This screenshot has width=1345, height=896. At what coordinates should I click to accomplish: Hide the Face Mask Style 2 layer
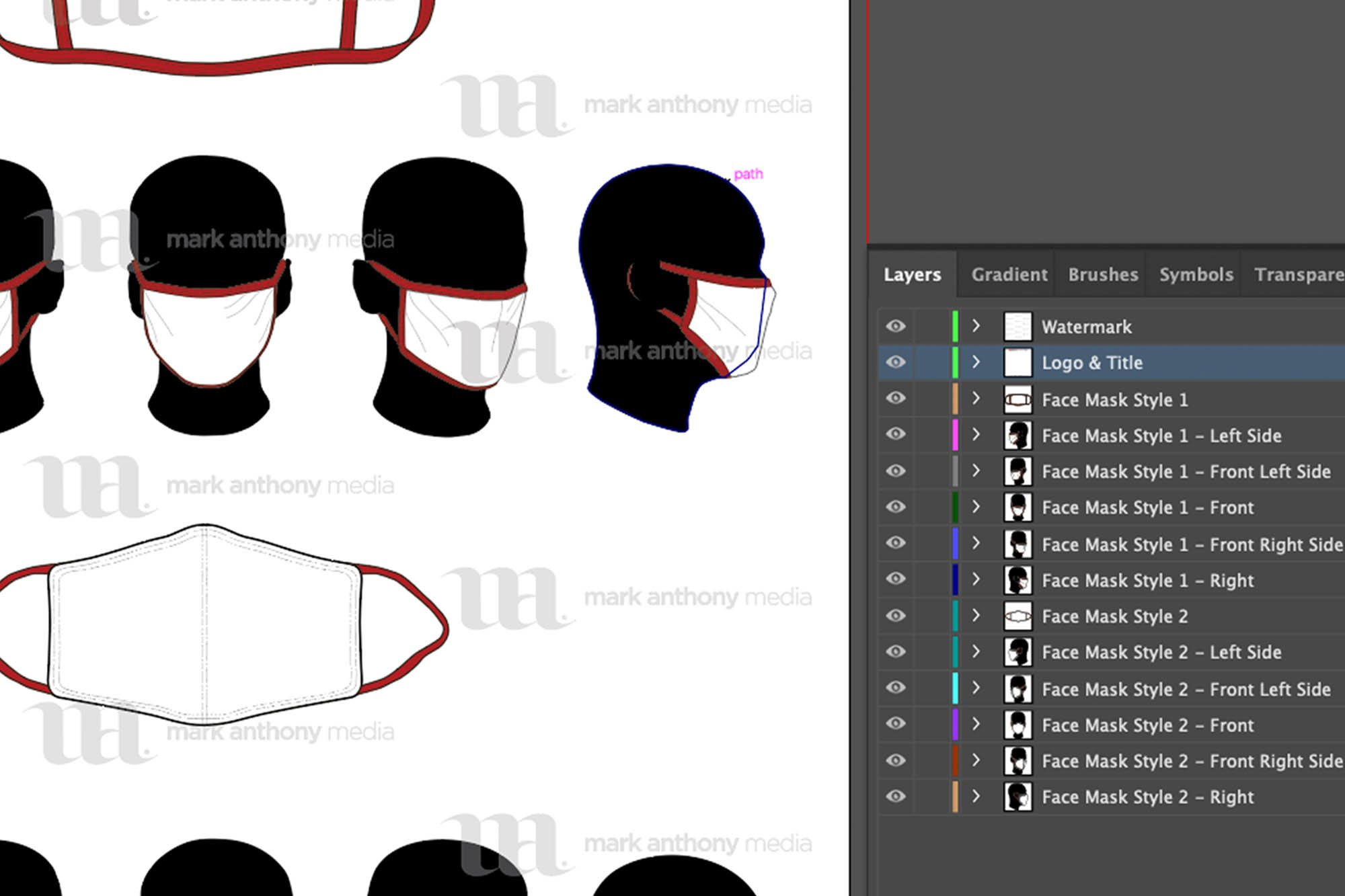coord(896,616)
